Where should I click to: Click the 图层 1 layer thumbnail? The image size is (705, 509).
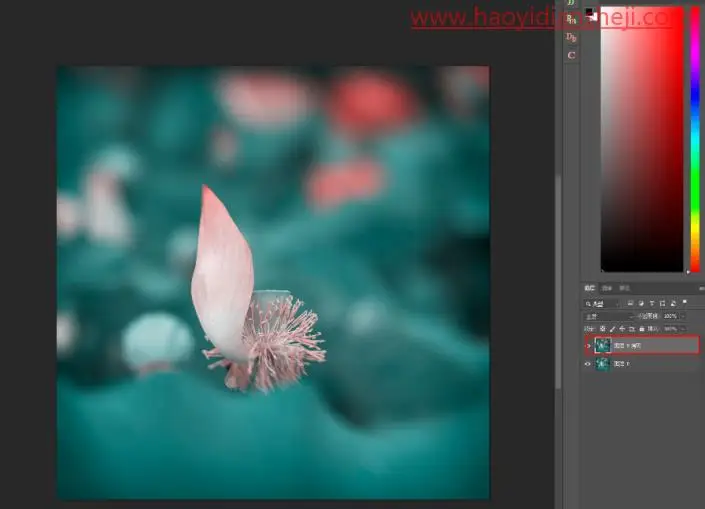point(602,363)
